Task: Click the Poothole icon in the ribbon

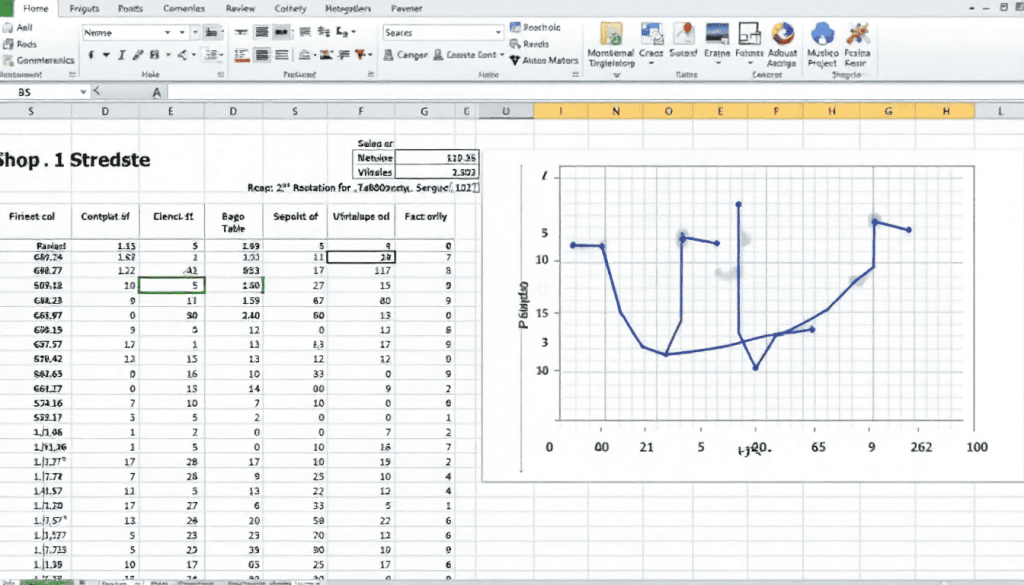Action: (536, 27)
